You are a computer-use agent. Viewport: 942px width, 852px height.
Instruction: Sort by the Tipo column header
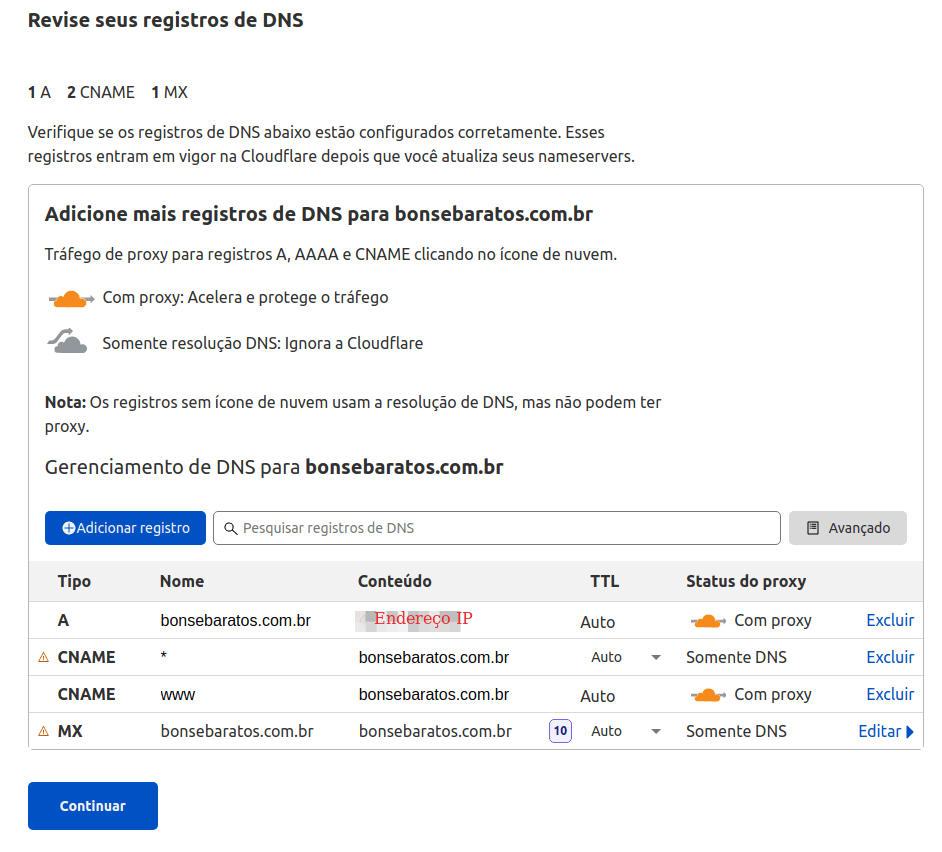point(74,581)
